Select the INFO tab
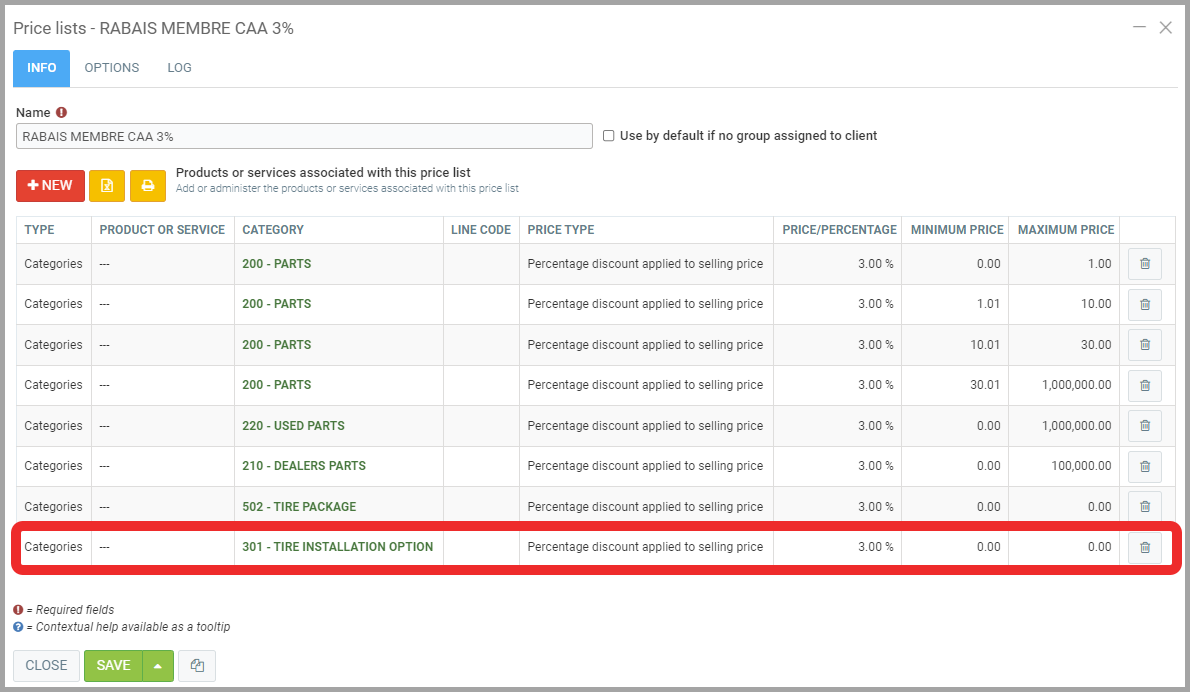Viewport: 1190px width, 692px height. pos(42,68)
